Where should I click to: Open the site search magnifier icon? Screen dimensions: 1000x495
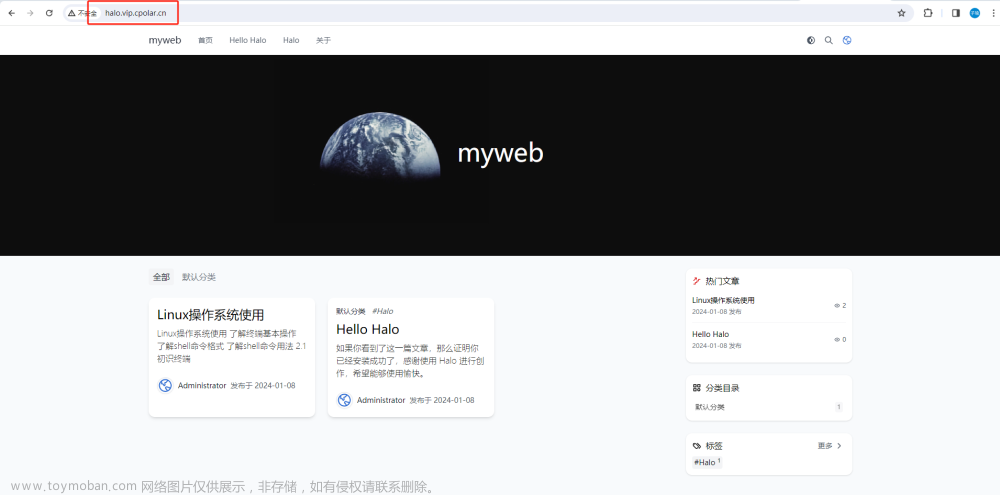(828, 40)
